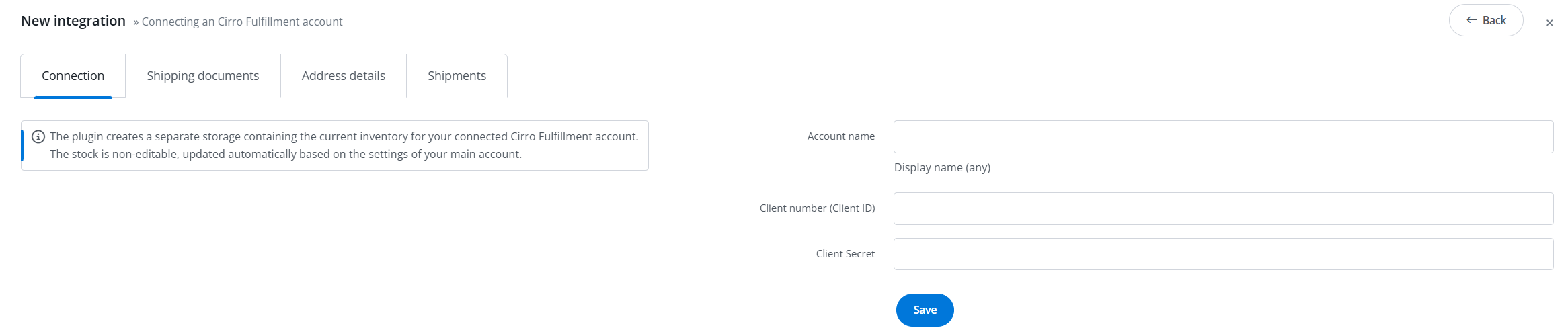Click the info icon in the notice box
The width and height of the screenshot is (1568, 336).
(x=38, y=136)
